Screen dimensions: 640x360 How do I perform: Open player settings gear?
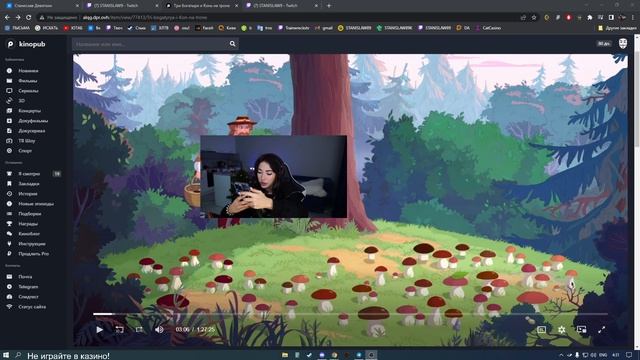point(562,329)
